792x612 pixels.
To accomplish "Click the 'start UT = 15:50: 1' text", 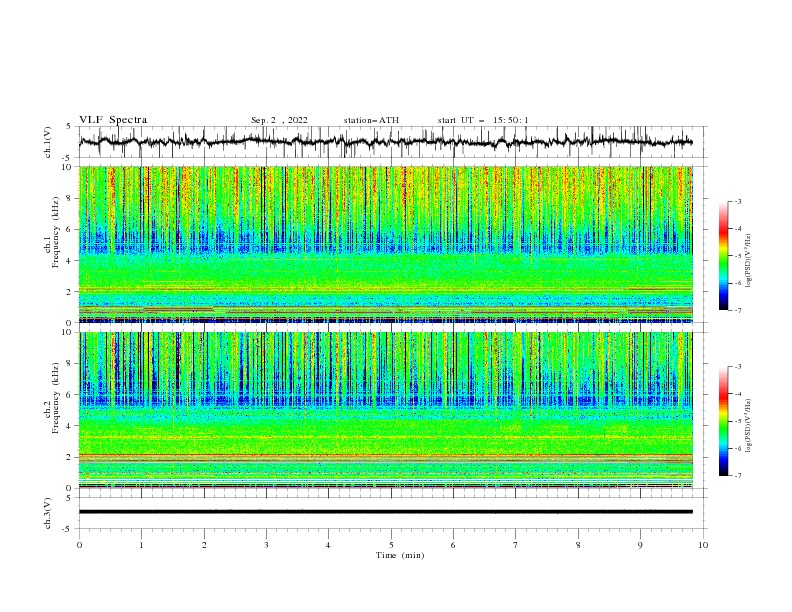I will point(483,120).
